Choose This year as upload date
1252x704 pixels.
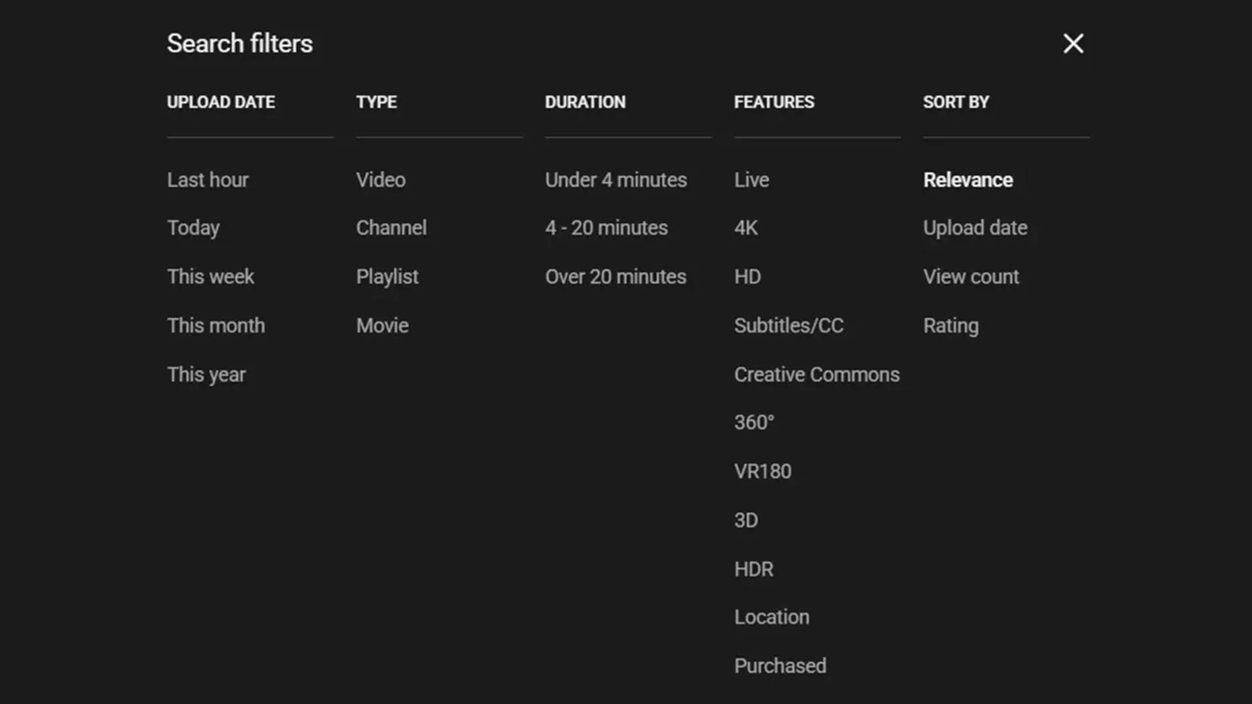[x=206, y=374]
